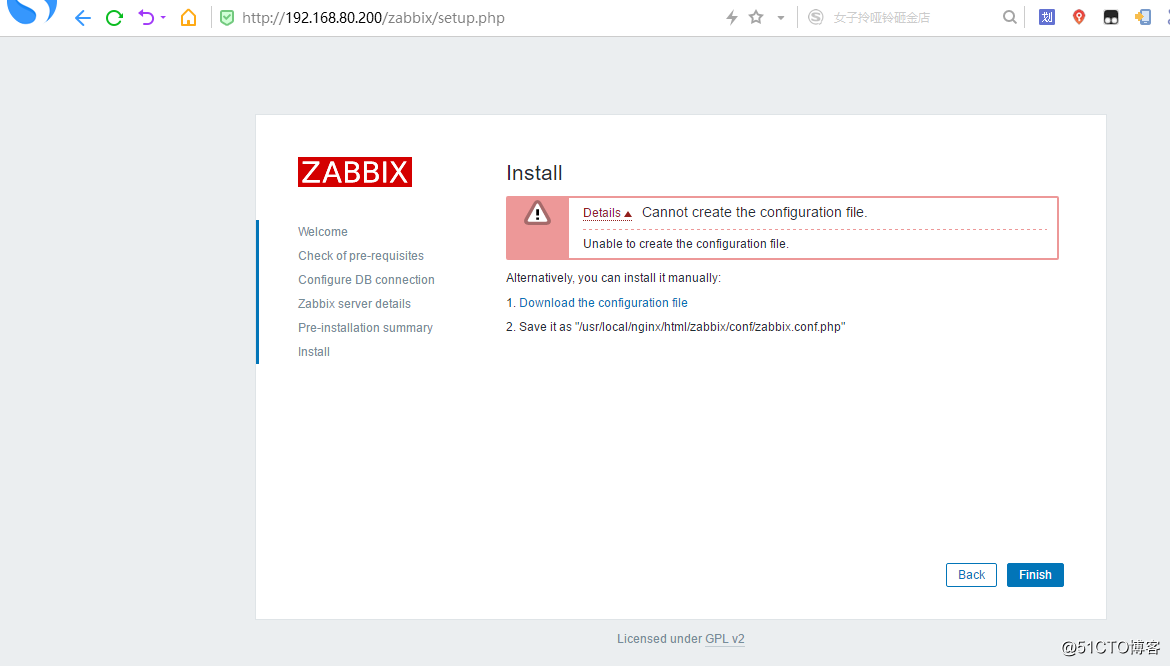Bookmark the page with the star icon
This screenshot has width=1170, height=666.
pyautogui.click(x=756, y=17)
